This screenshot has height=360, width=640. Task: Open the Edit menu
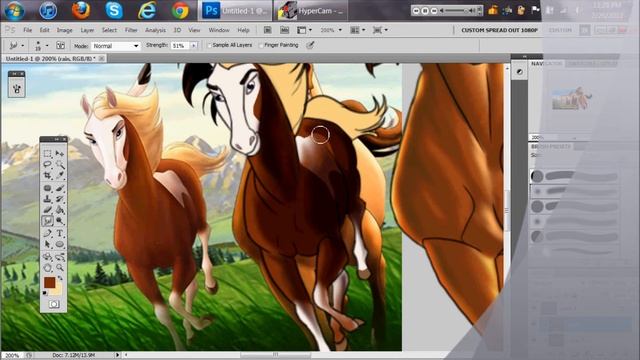[44, 30]
